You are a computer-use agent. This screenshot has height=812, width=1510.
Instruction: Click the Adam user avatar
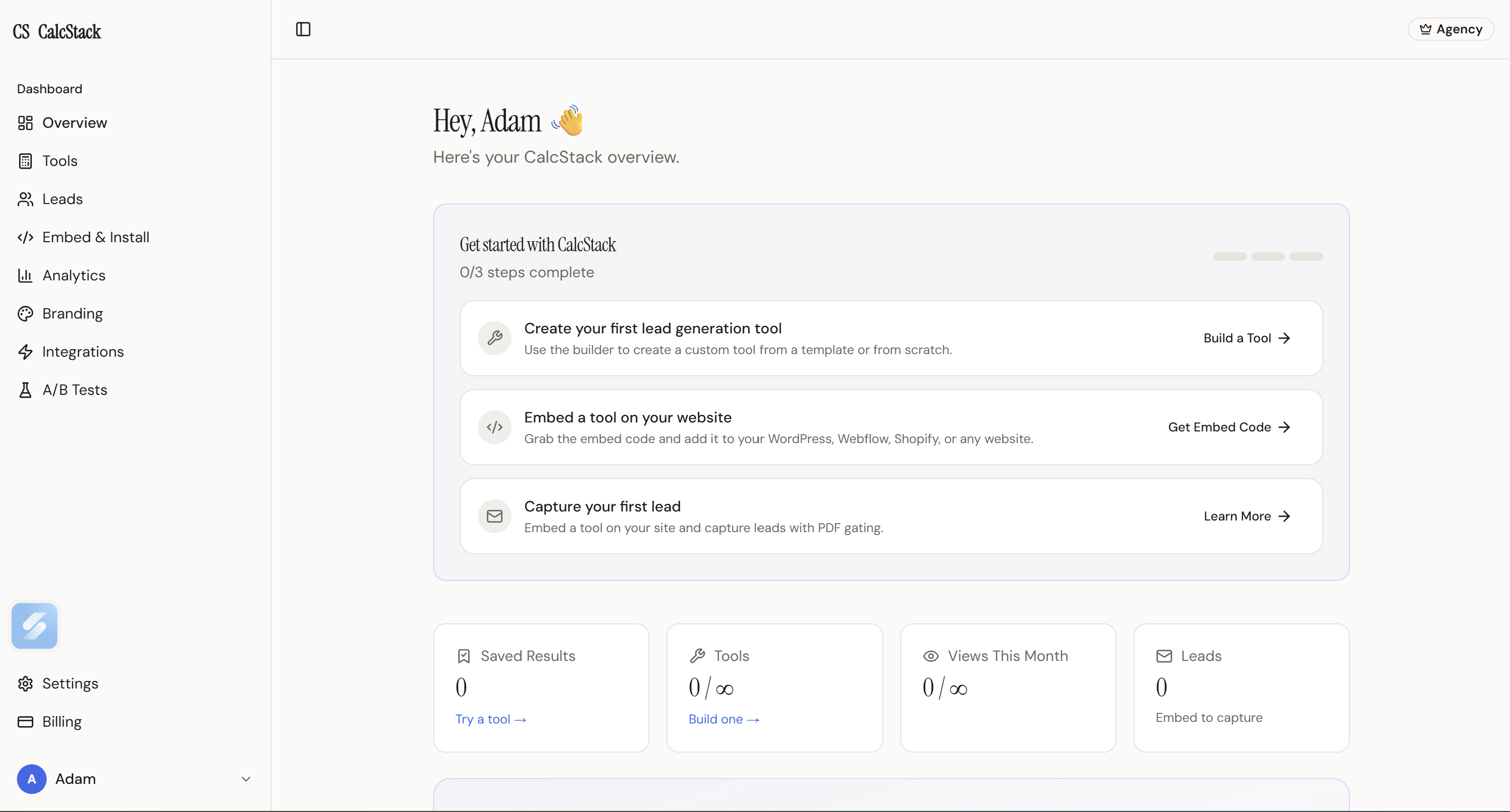point(32,779)
